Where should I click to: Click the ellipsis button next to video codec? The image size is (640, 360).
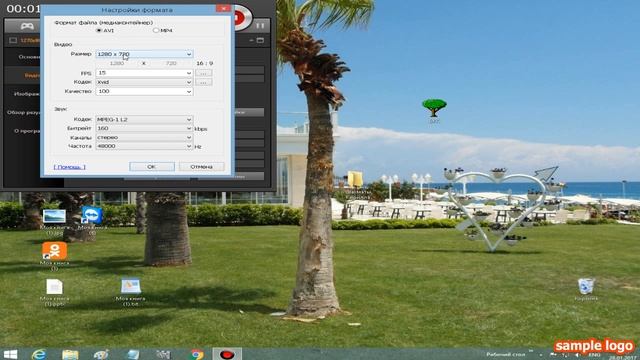pyautogui.click(x=204, y=82)
